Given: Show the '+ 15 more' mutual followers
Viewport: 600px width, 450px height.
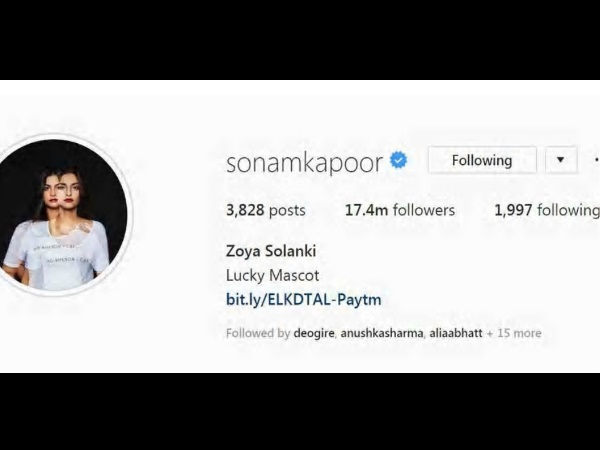Looking at the screenshot, I should pyautogui.click(x=514, y=333).
